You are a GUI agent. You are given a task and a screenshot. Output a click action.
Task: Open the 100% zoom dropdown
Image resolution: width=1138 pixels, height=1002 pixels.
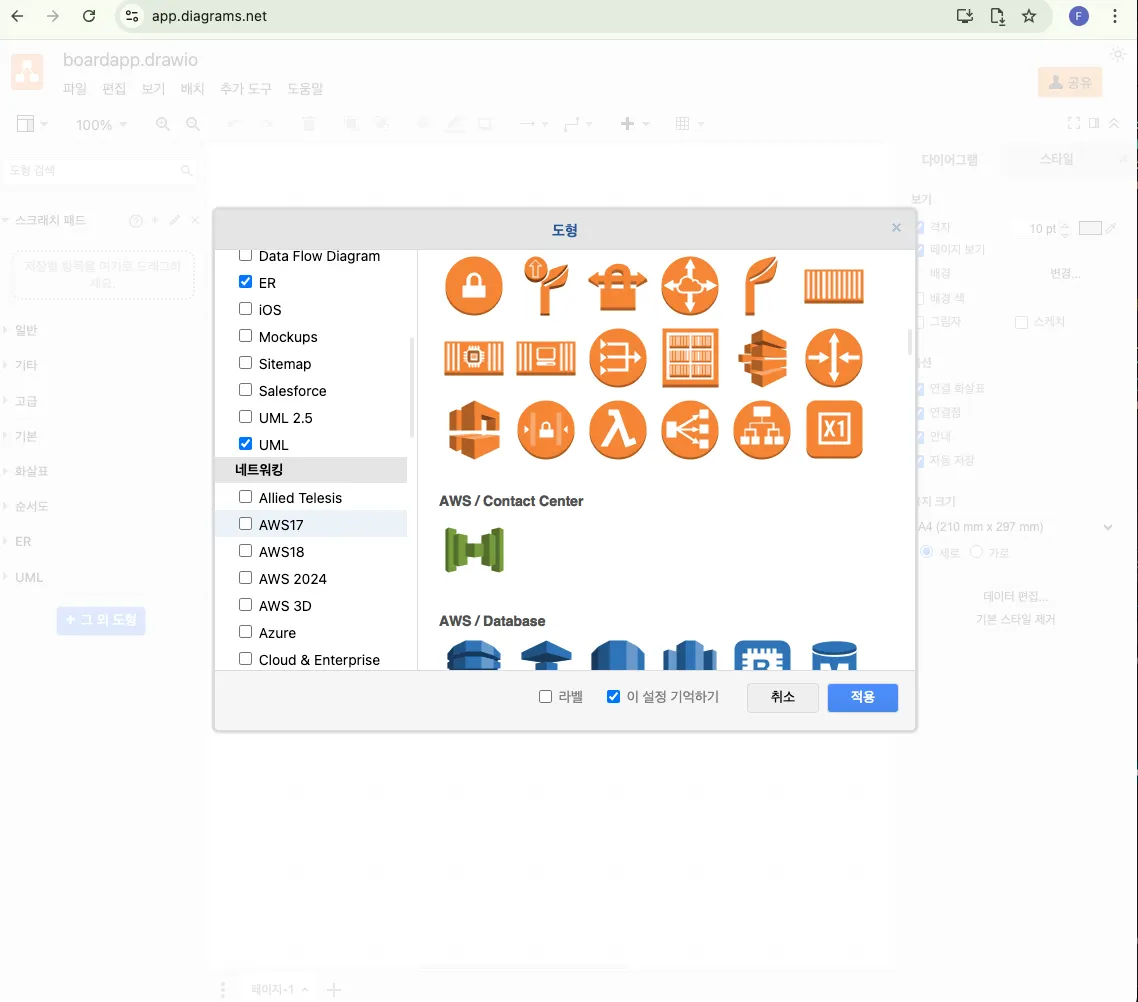pyautogui.click(x=102, y=125)
